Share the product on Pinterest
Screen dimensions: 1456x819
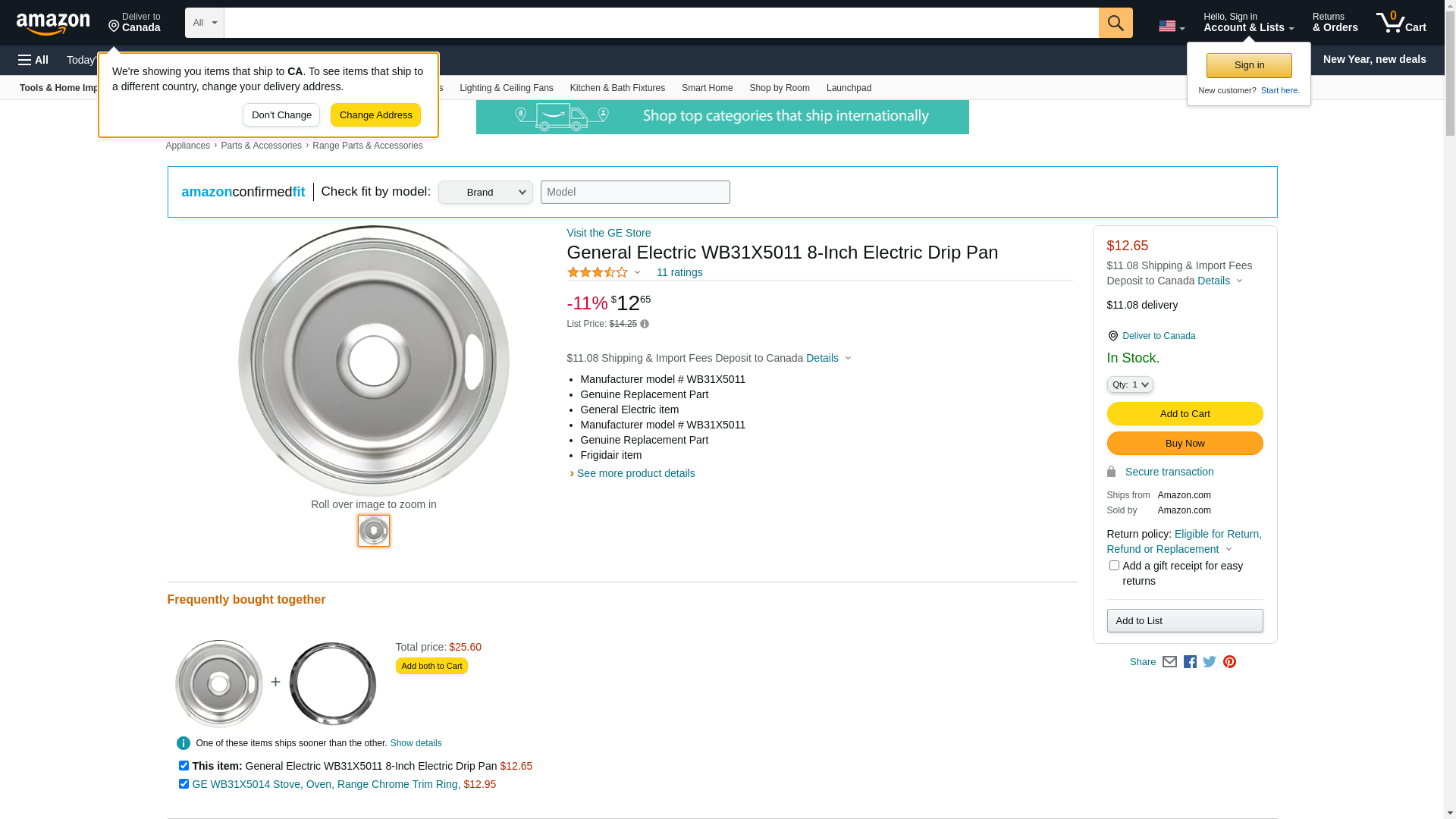(x=1229, y=662)
